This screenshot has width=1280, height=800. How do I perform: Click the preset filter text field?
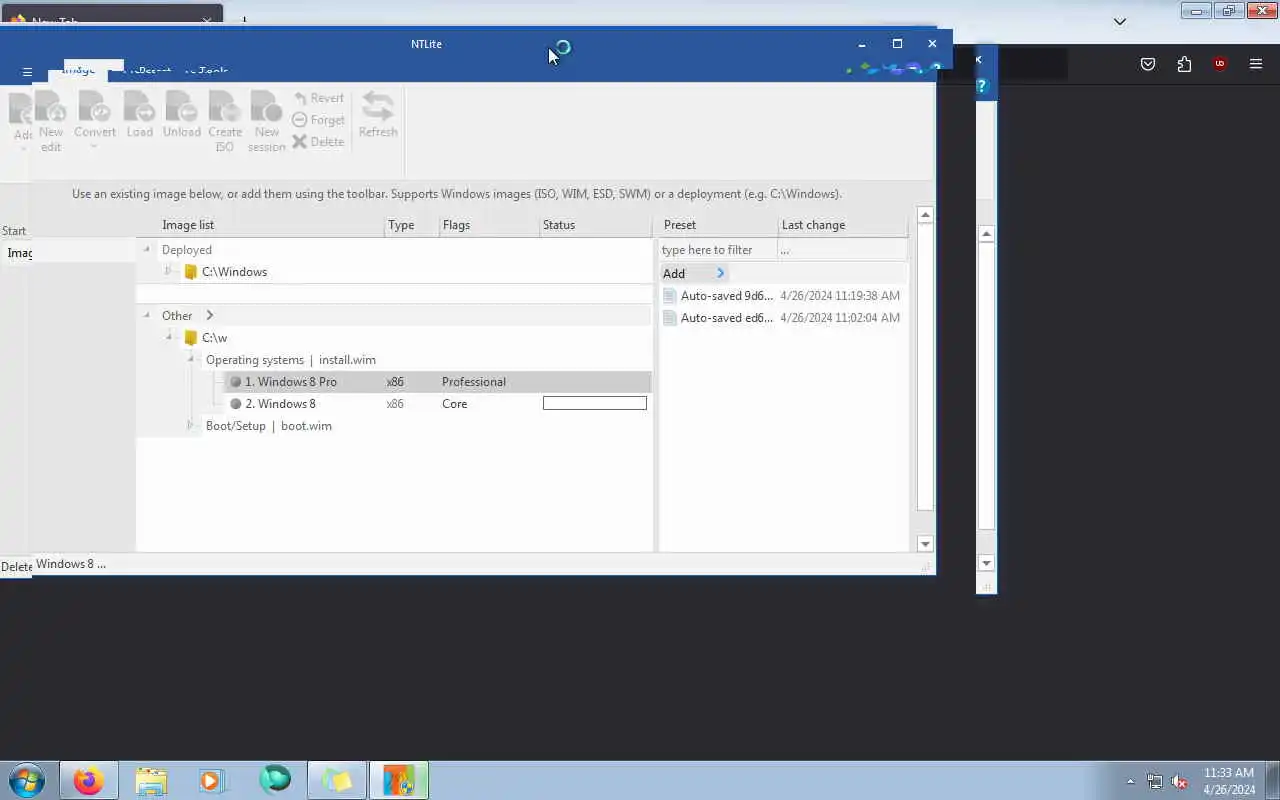tap(717, 250)
